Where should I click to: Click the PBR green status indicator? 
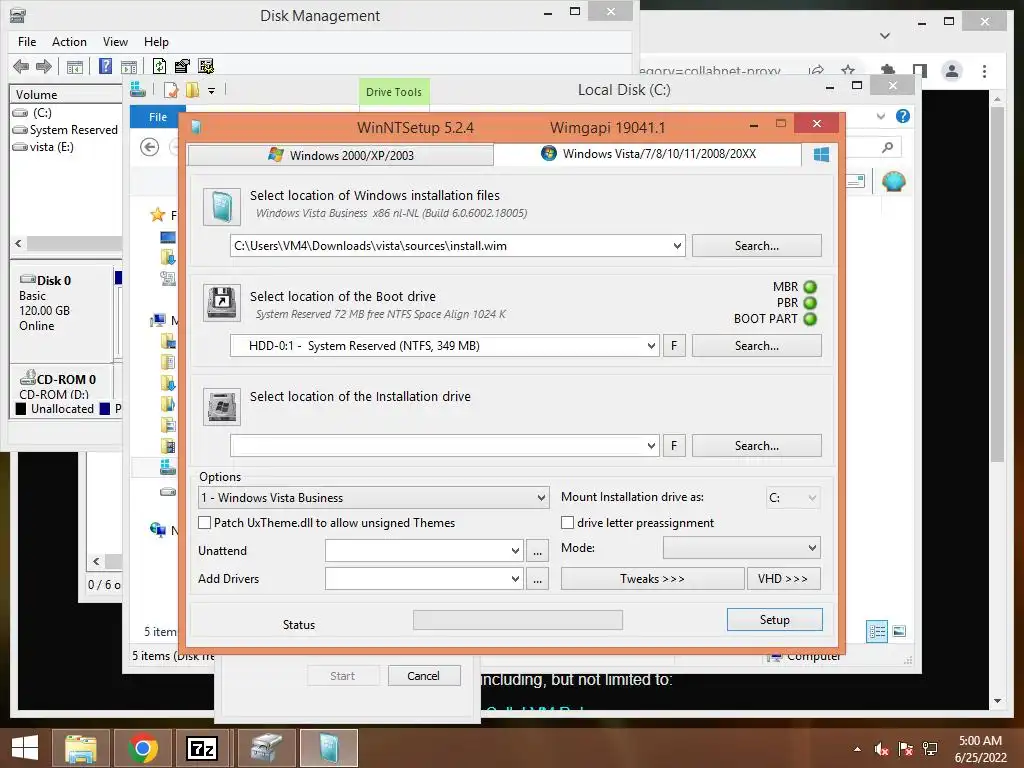(x=810, y=303)
